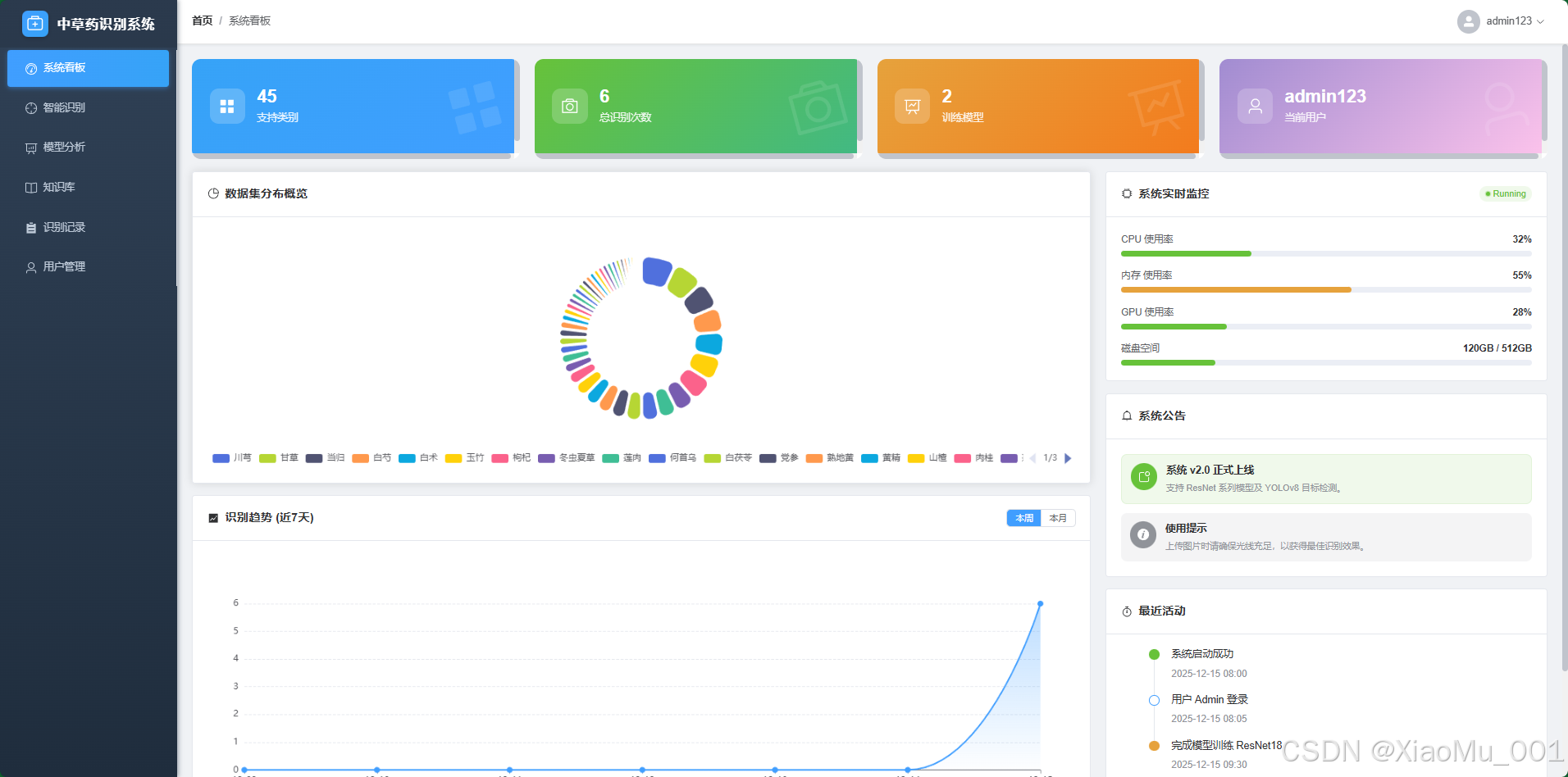
Task: Click the 磁盘空间 progress bar
Action: [x=1326, y=363]
